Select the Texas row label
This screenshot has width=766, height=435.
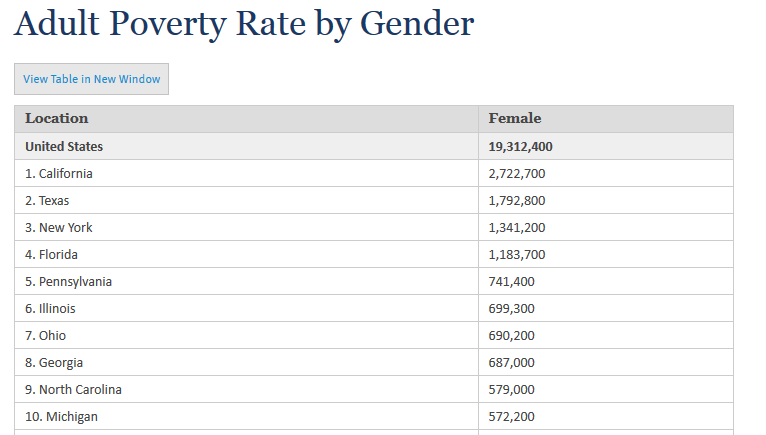click(x=47, y=200)
